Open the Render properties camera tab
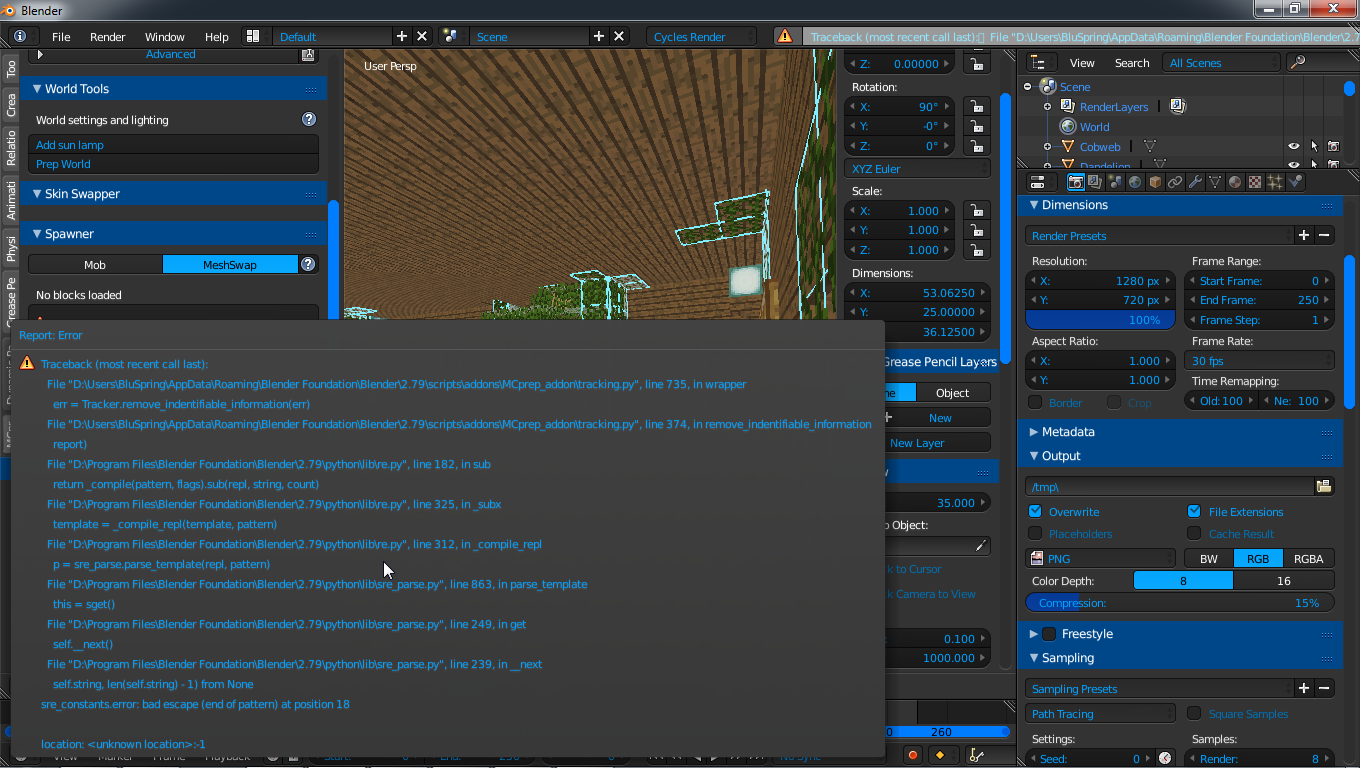This screenshot has width=1360, height=768. [1076, 182]
